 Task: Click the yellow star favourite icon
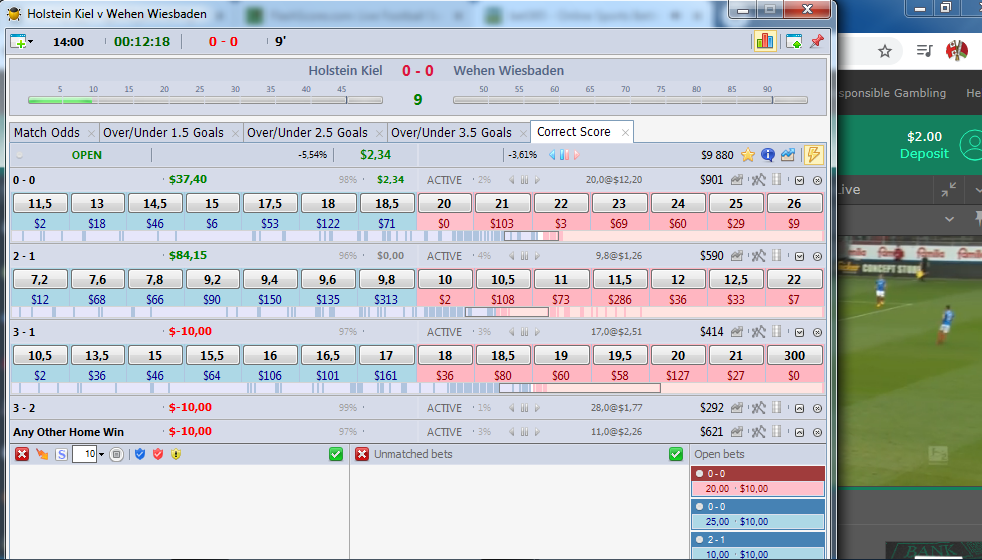[748, 155]
